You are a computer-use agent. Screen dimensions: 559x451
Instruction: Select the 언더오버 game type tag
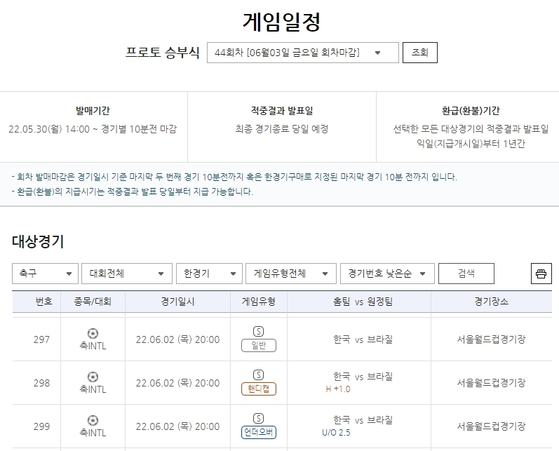click(x=259, y=432)
